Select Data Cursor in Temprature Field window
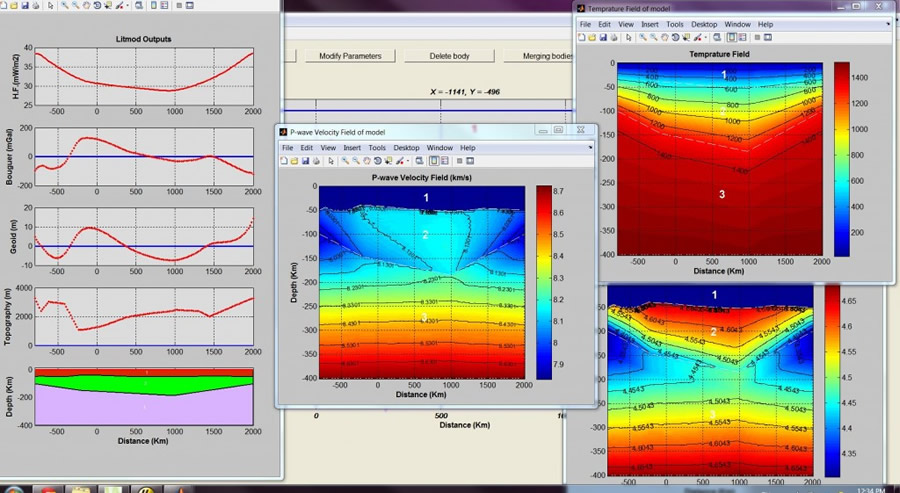 pos(686,37)
